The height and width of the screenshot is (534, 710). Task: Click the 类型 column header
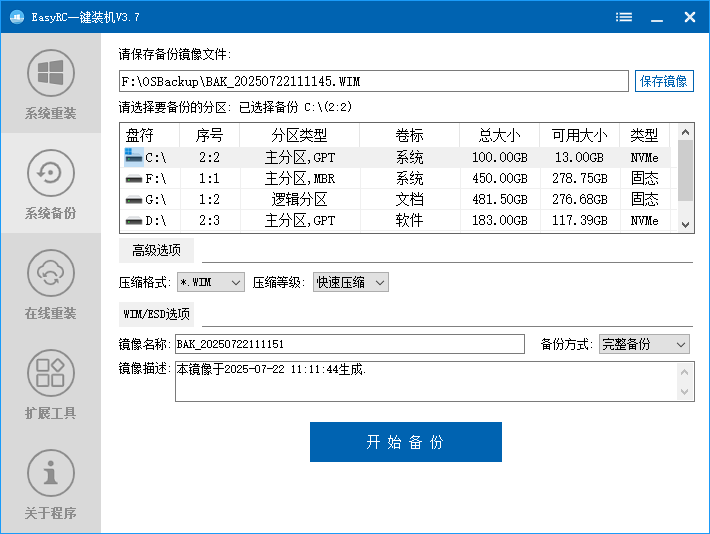(x=644, y=135)
